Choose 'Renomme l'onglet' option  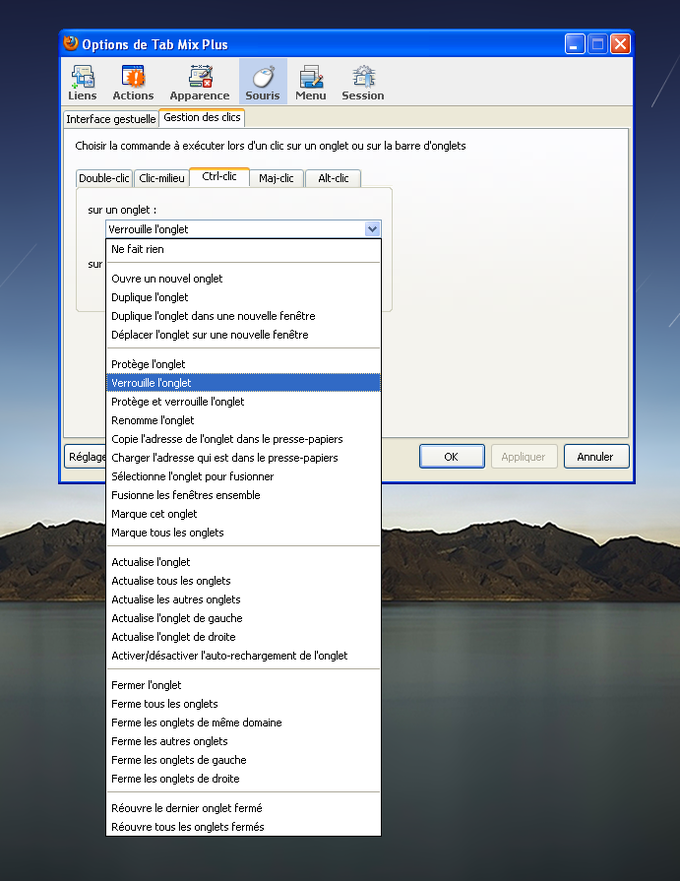tap(243, 420)
